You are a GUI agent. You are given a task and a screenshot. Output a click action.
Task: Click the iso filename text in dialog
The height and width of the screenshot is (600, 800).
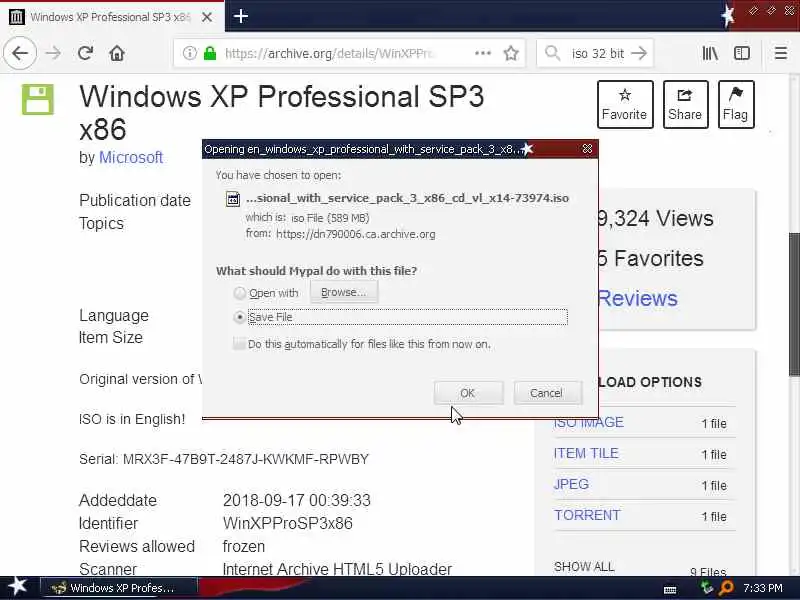coord(407,198)
